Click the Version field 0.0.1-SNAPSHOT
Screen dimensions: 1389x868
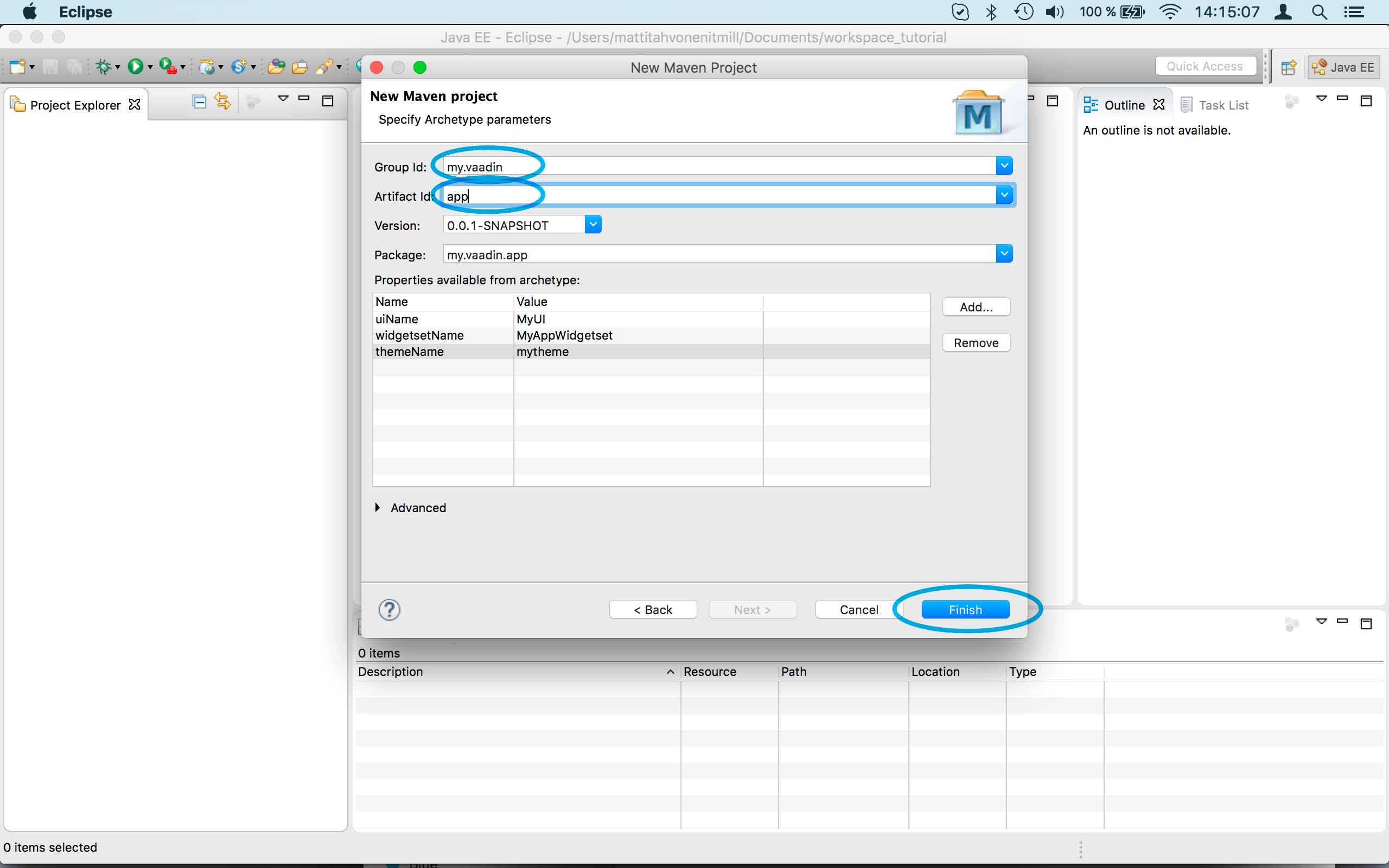pos(514,225)
